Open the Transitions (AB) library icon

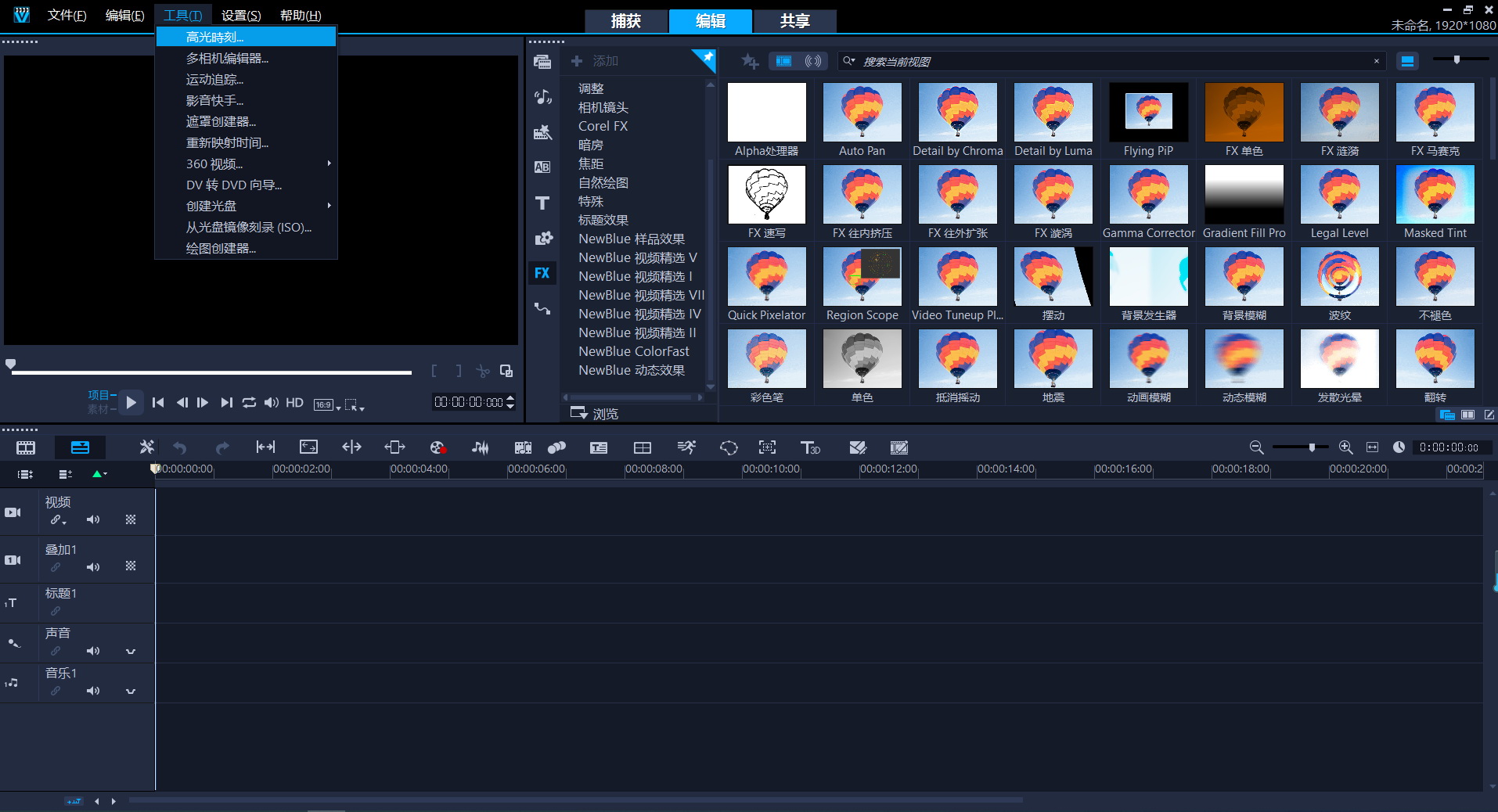542,167
